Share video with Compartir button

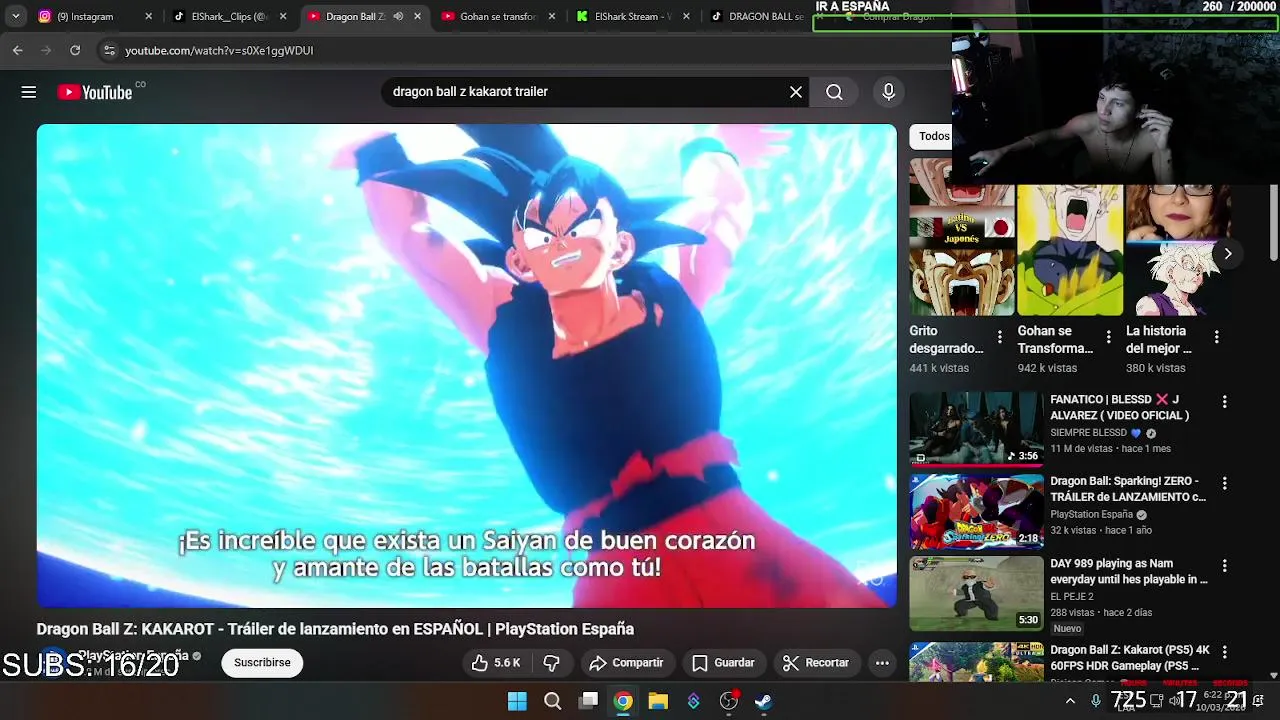click(x=626, y=663)
